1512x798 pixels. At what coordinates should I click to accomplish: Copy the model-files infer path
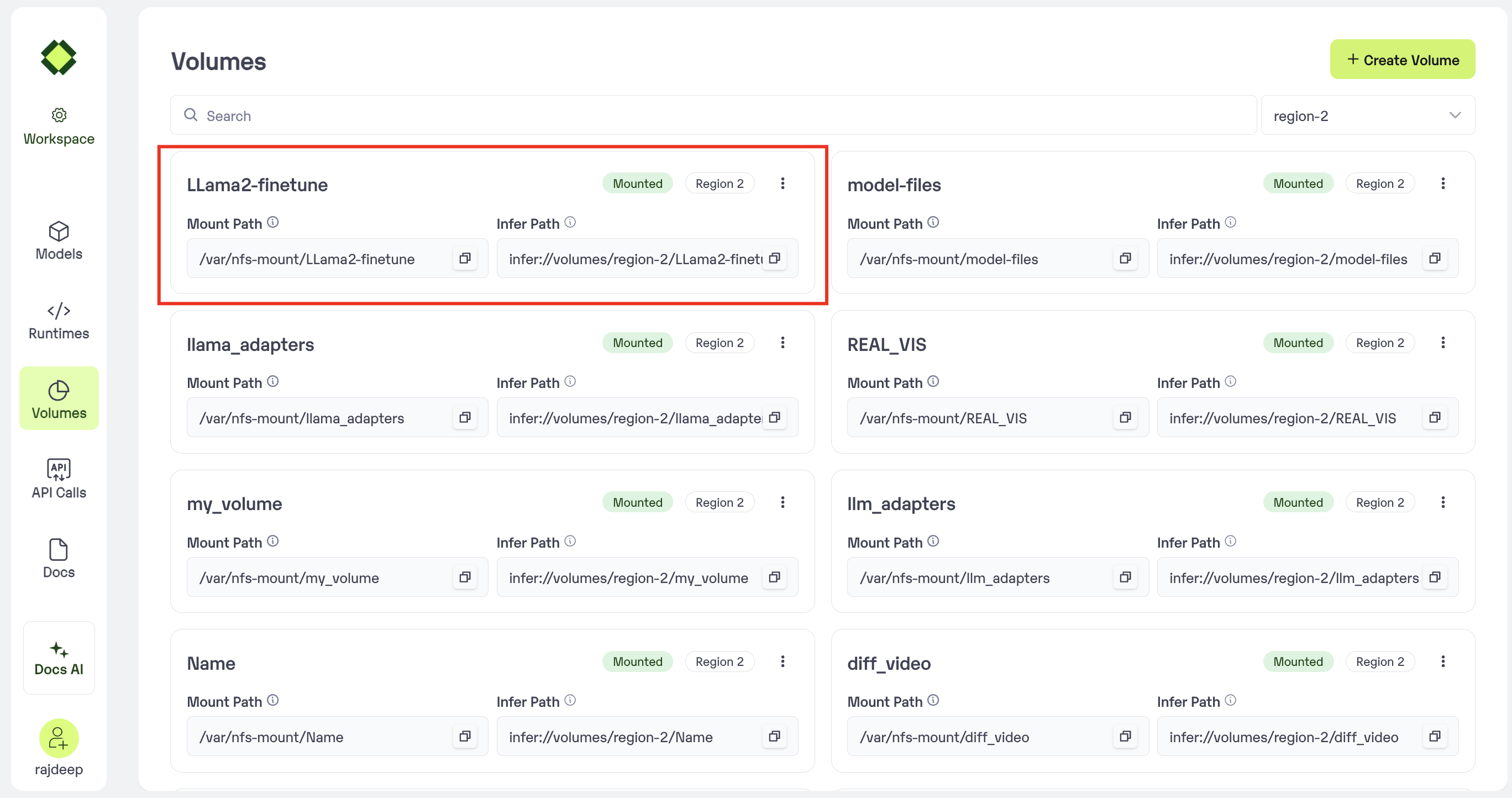[x=1434, y=258]
